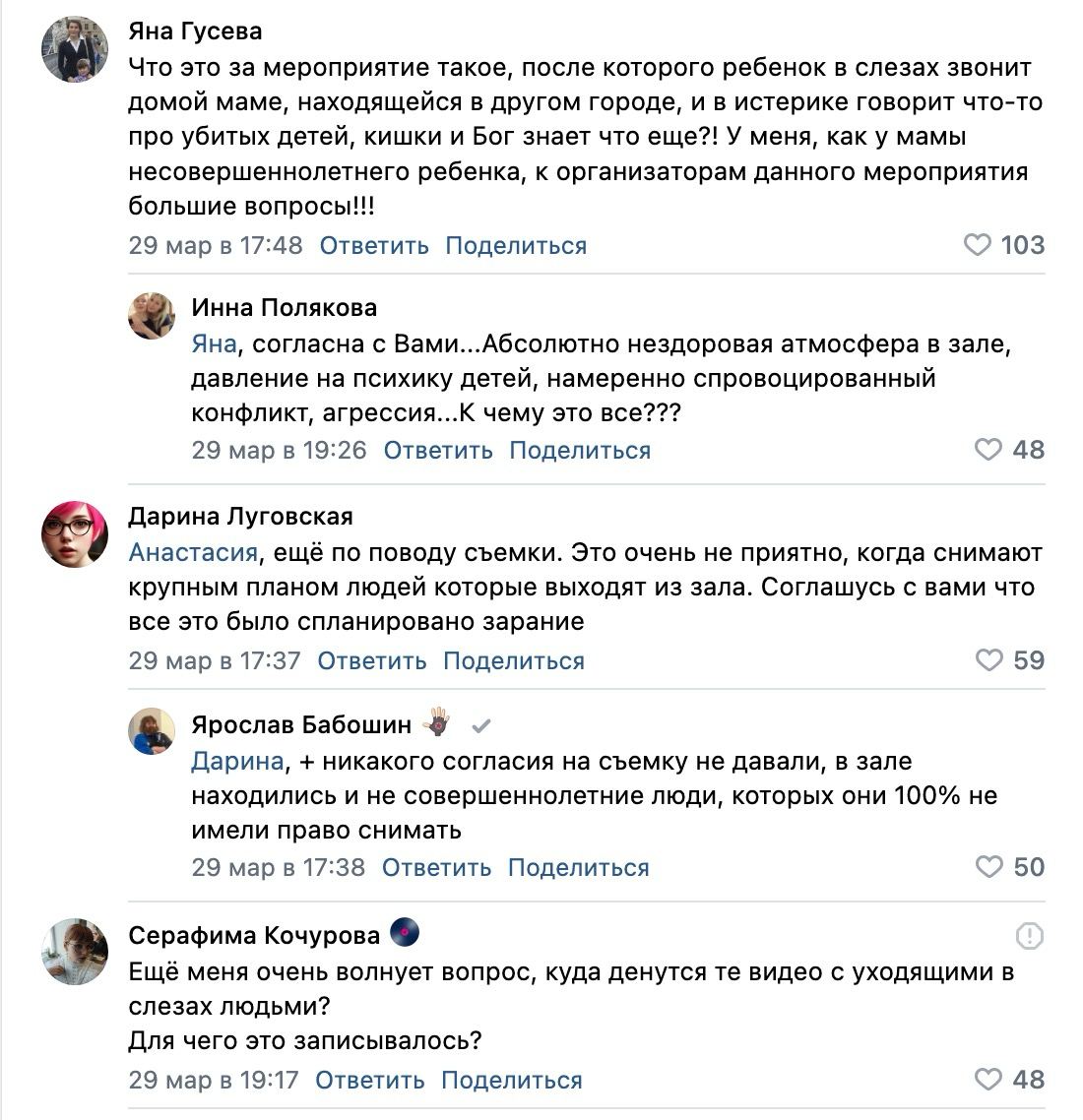Like Дарина Луговская's comment heart icon
1083x1120 pixels.
pyautogui.click(x=988, y=660)
